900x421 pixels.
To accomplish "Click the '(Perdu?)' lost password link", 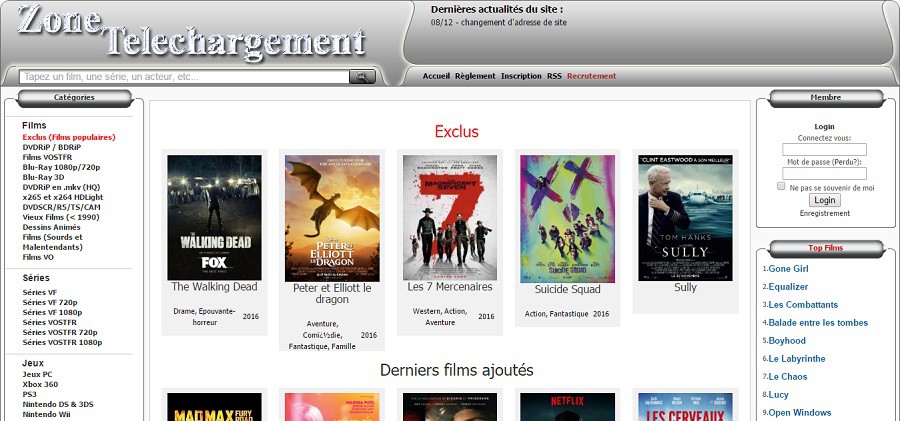I will tap(847, 163).
